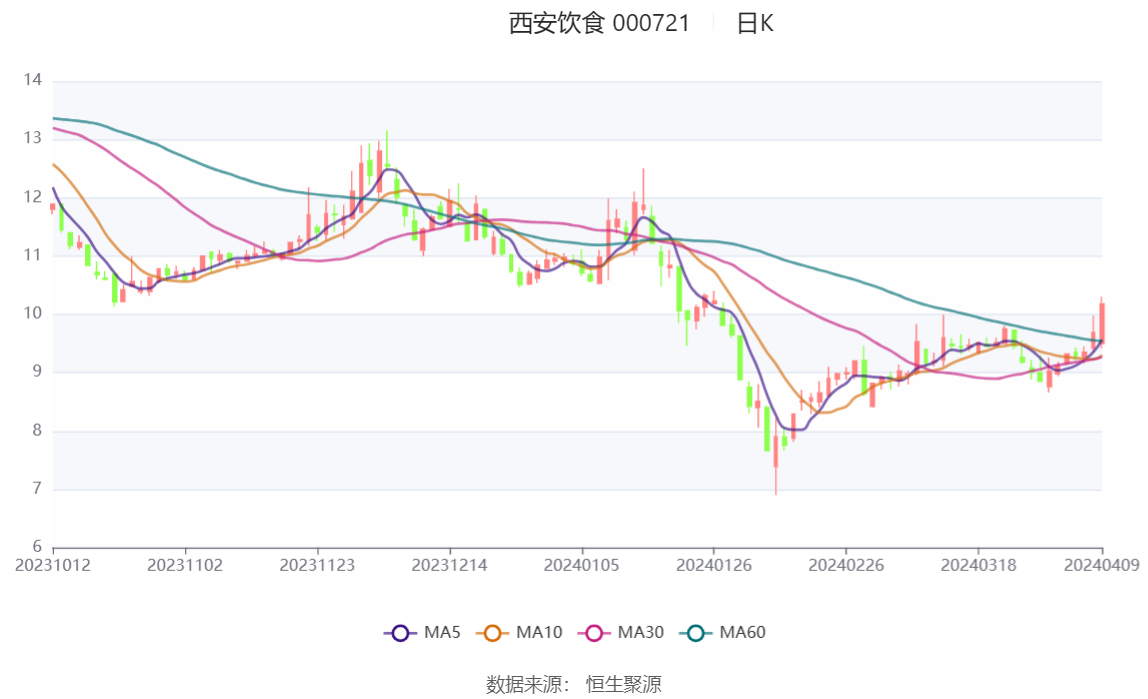Toggle the MA10 orange legend circle icon
The width and height of the screenshot is (1148, 699).
tap(492, 633)
